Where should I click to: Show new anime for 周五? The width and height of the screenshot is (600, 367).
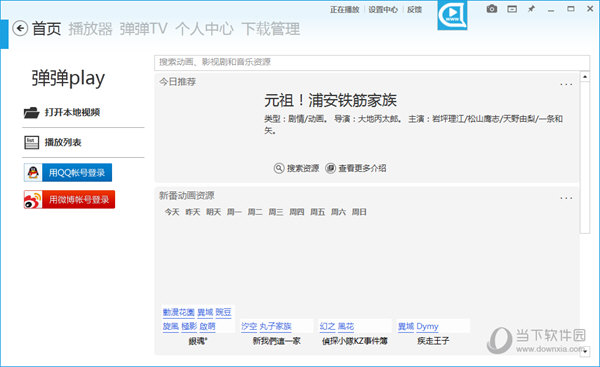point(318,212)
